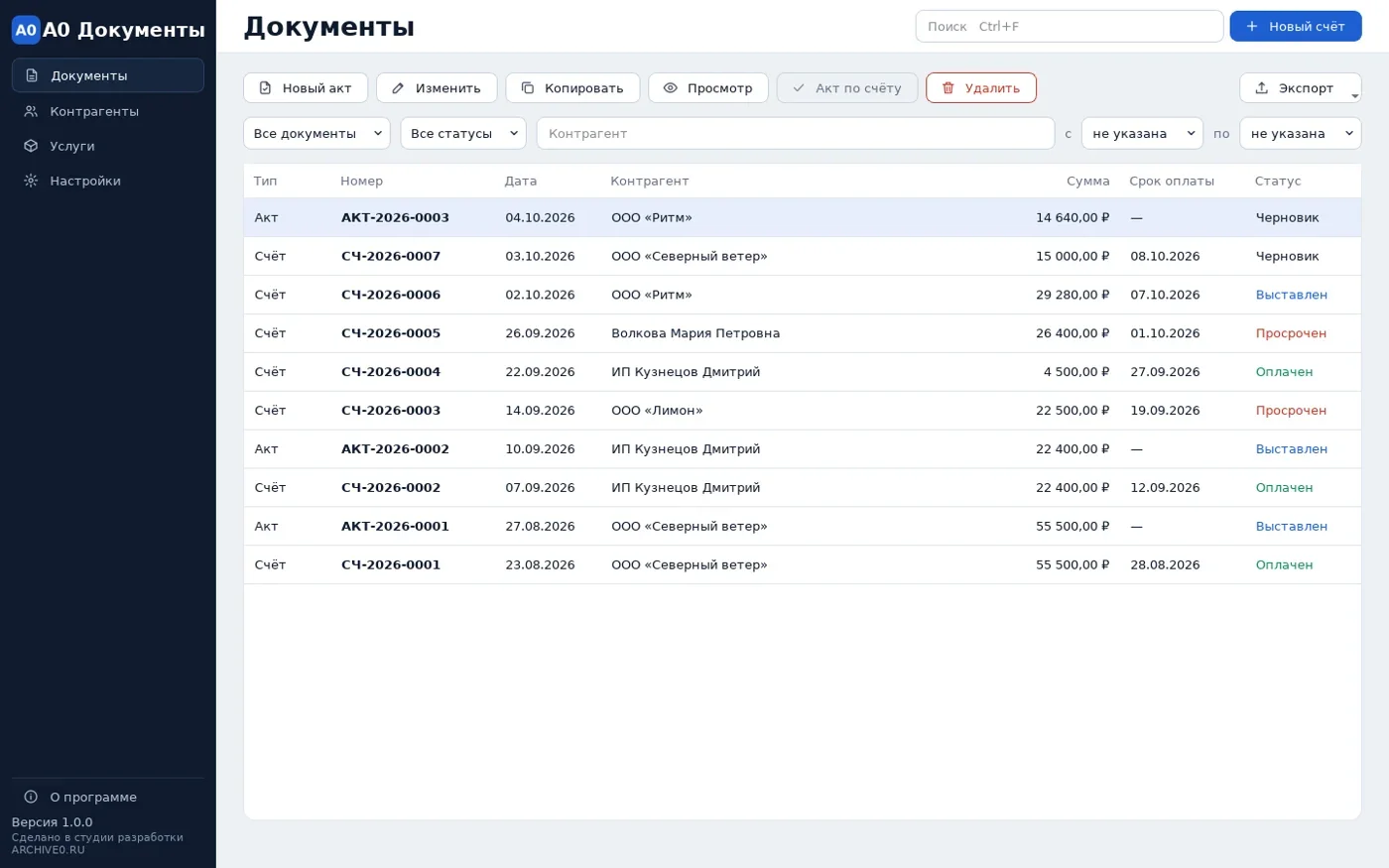Click the Копировать button label
The width and height of the screenshot is (1389, 868).
click(583, 88)
